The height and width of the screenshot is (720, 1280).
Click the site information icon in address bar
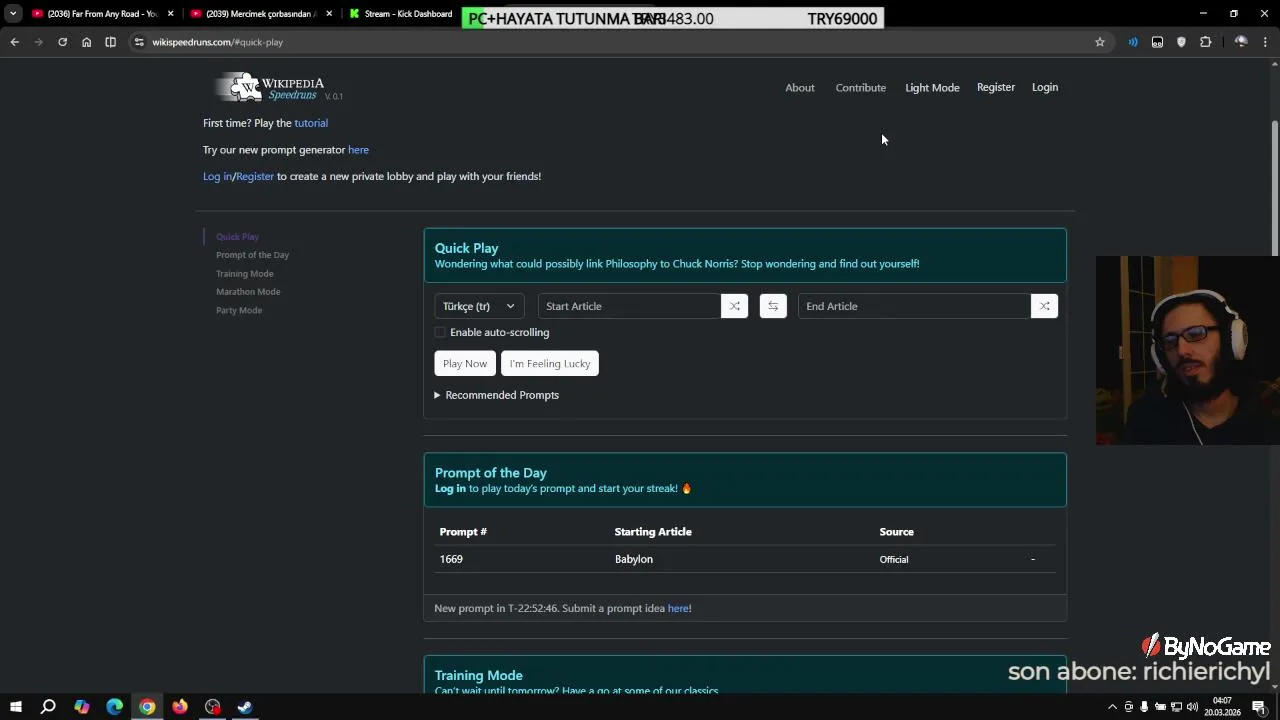coord(139,42)
